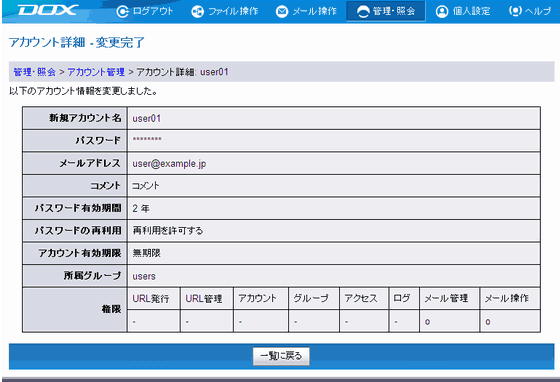Open the 個人設定 menu
Viewport: 560px width, 382px height.
463,11
